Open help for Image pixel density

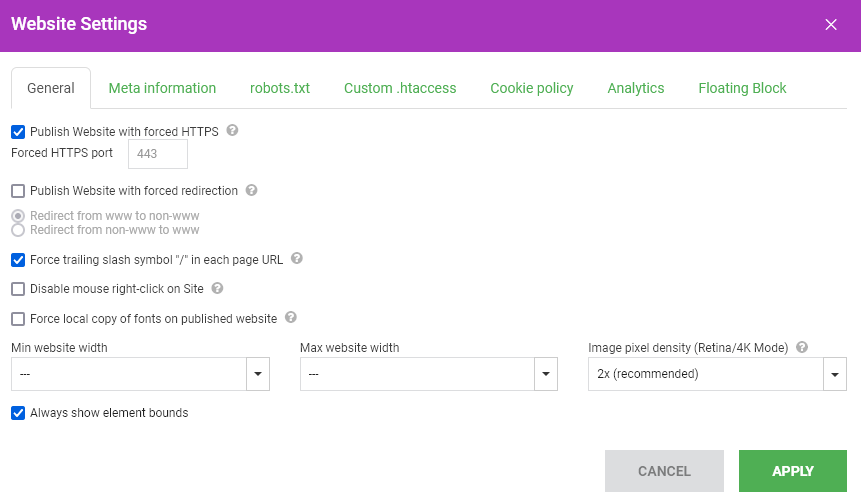(802, 347)
